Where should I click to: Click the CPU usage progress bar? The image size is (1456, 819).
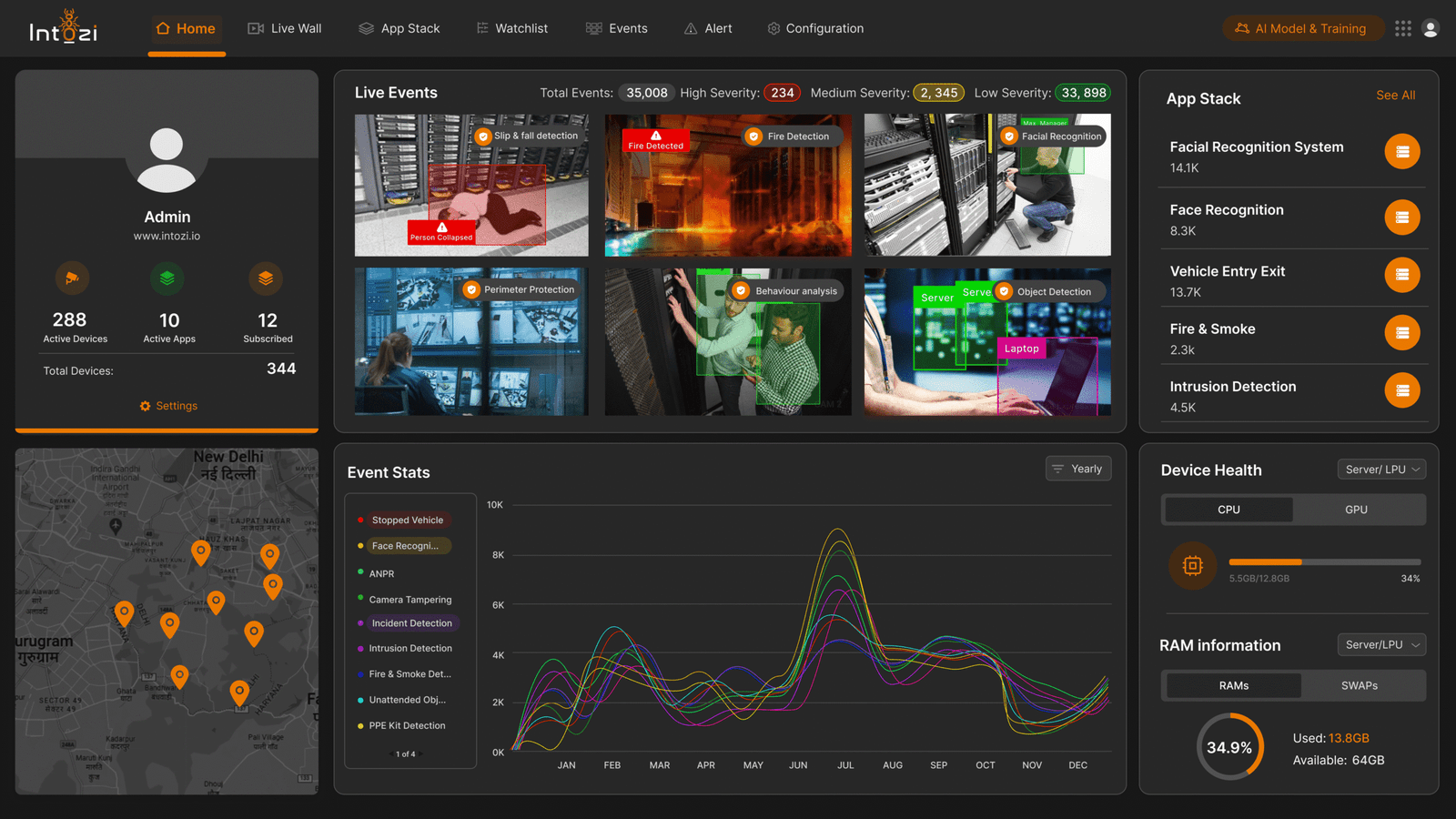(1324, 562)
